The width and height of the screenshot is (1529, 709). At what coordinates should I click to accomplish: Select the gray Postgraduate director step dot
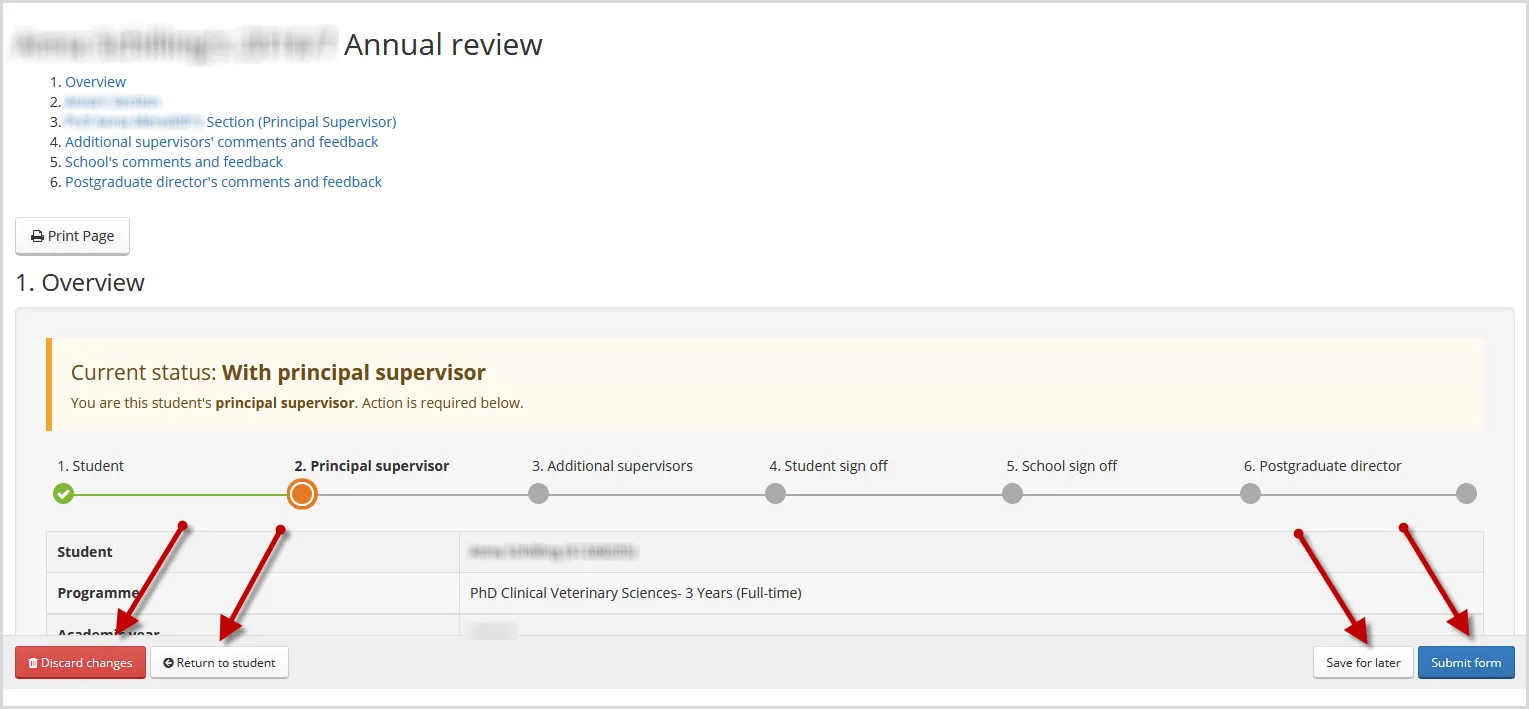pos(1250,493)
